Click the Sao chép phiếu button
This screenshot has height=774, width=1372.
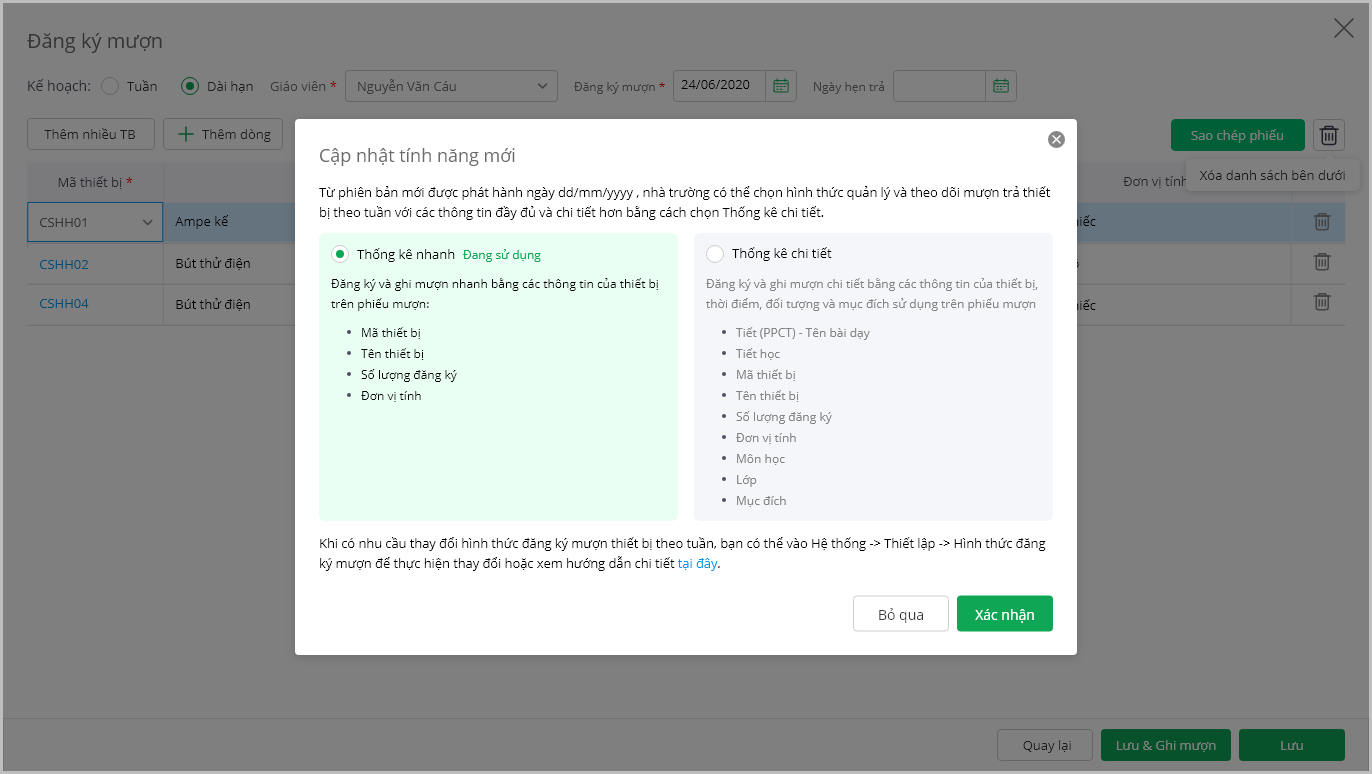click(1237, 135)
